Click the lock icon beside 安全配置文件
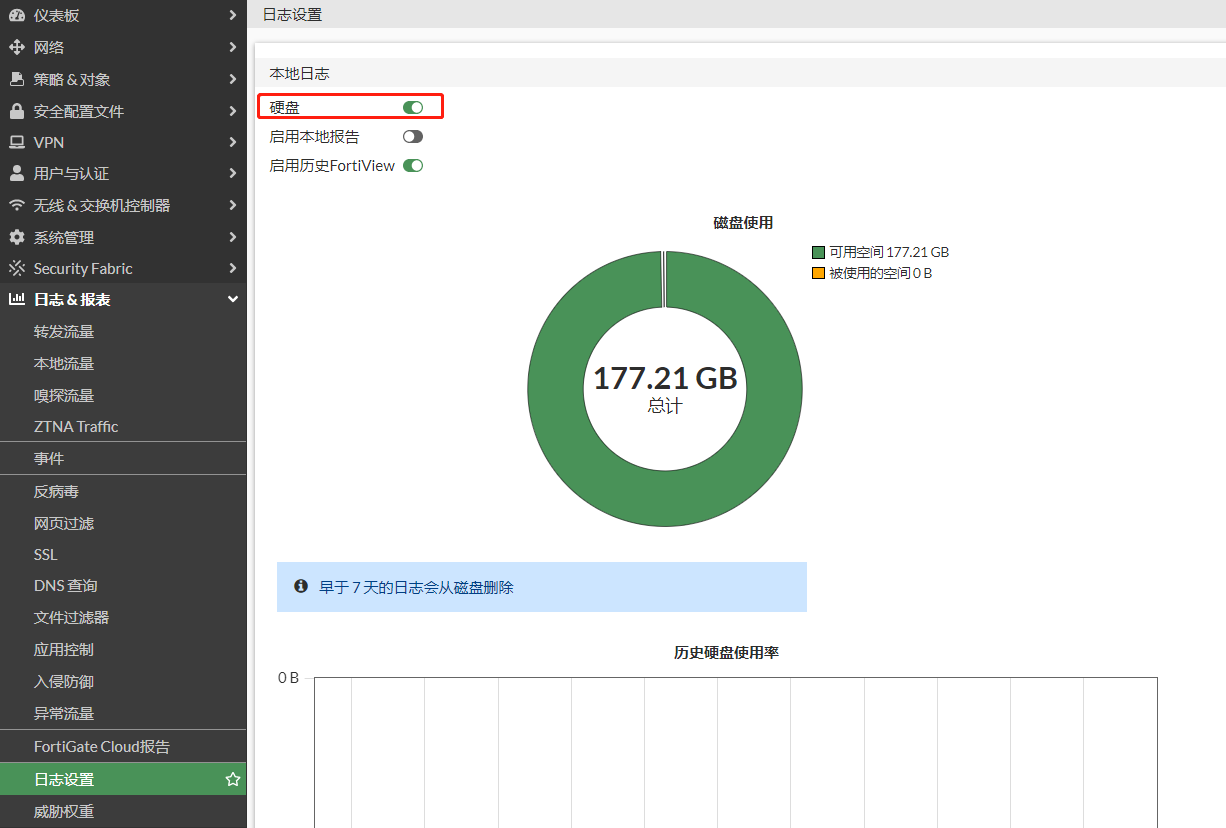The image size is (1226, 828). (16, 111)
